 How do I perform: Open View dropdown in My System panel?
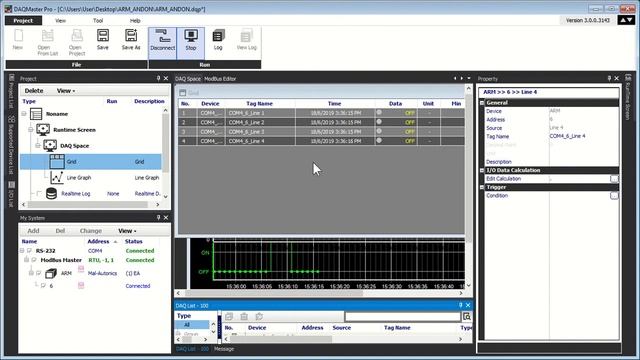click(x=127, y=231)
